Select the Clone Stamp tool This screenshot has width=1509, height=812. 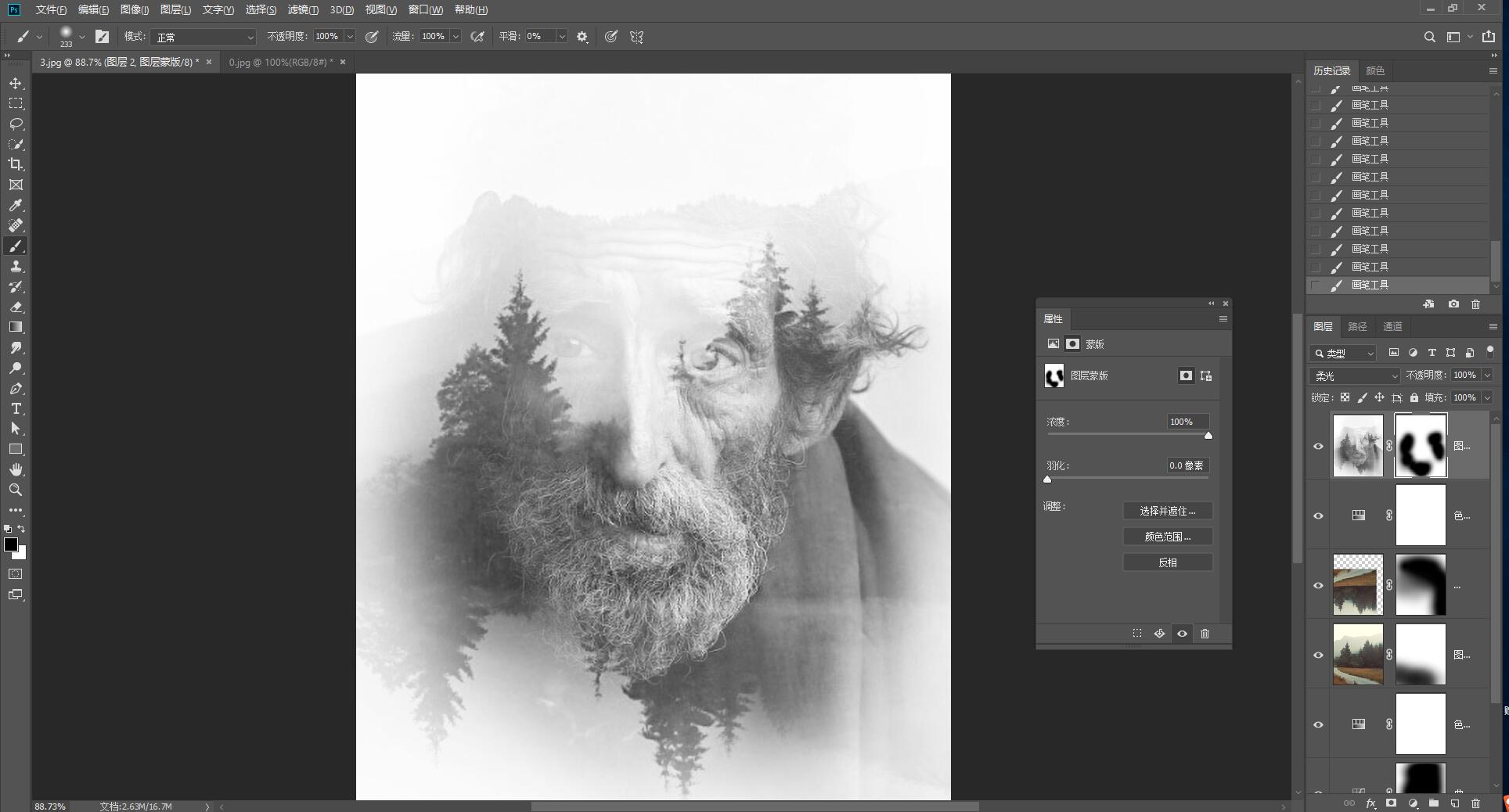pos(16,266)
